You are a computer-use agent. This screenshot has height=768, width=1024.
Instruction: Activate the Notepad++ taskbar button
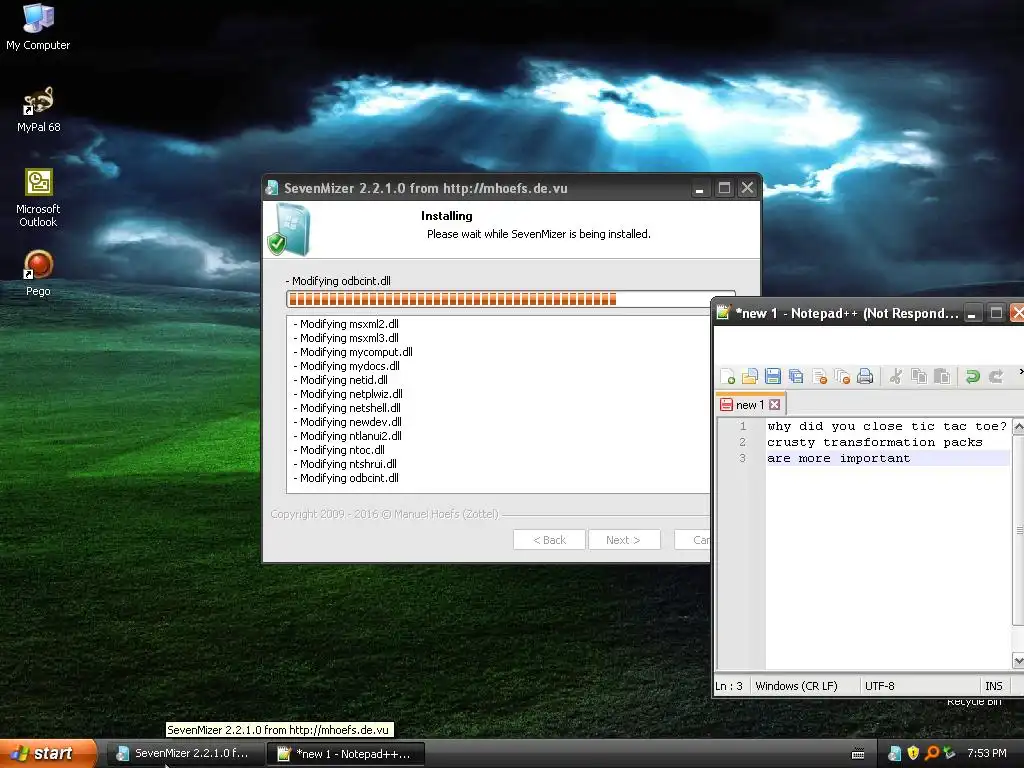tap(345, 754)
